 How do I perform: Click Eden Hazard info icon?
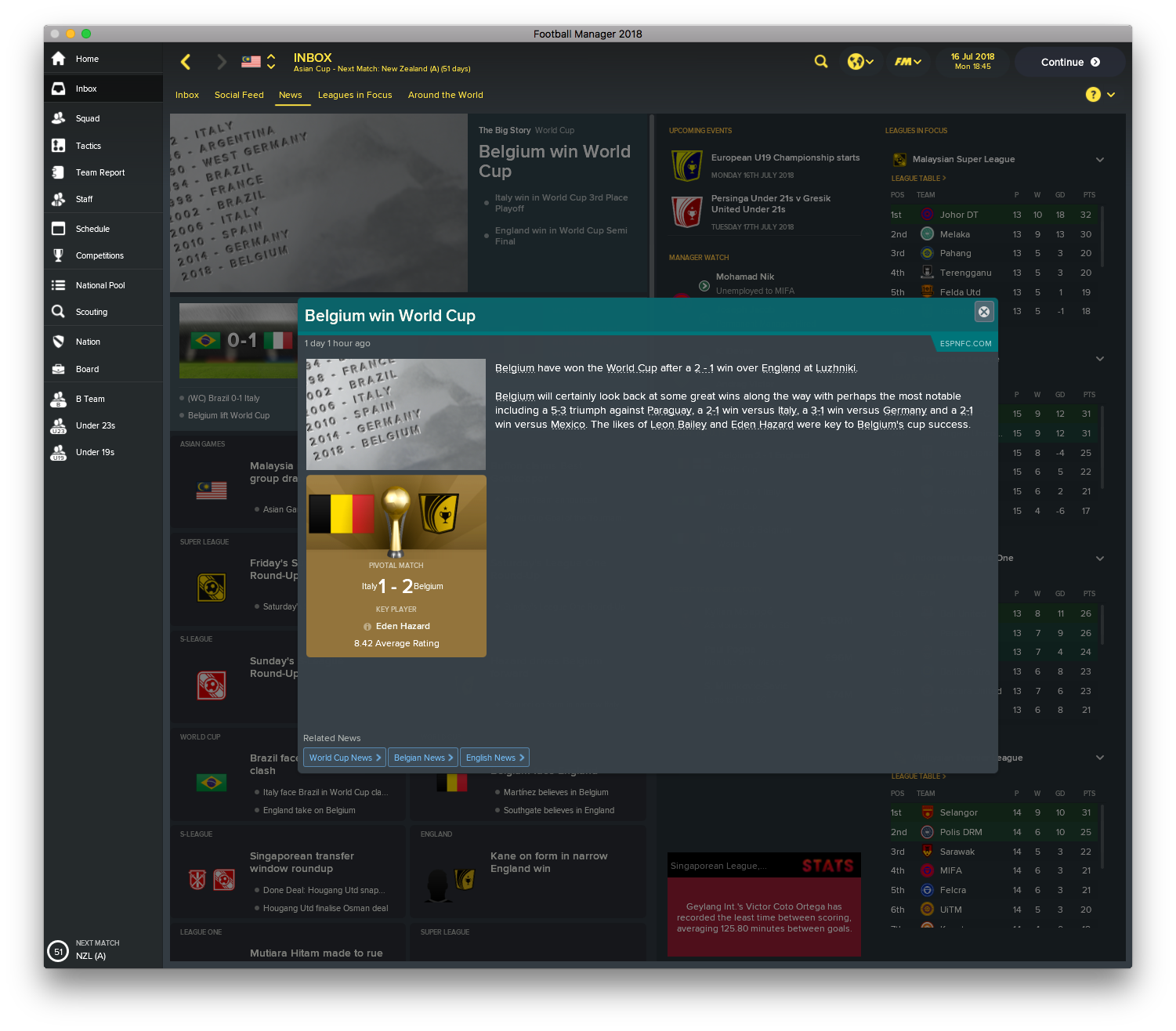(x=367, y=627)
